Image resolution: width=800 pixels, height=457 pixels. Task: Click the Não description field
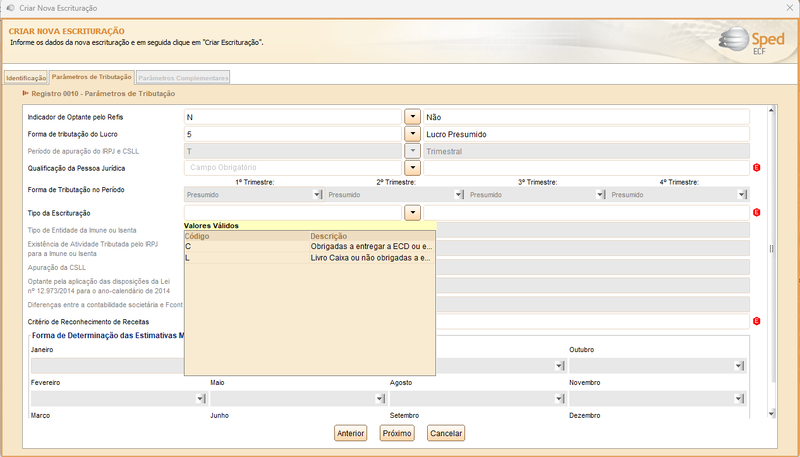586,117
